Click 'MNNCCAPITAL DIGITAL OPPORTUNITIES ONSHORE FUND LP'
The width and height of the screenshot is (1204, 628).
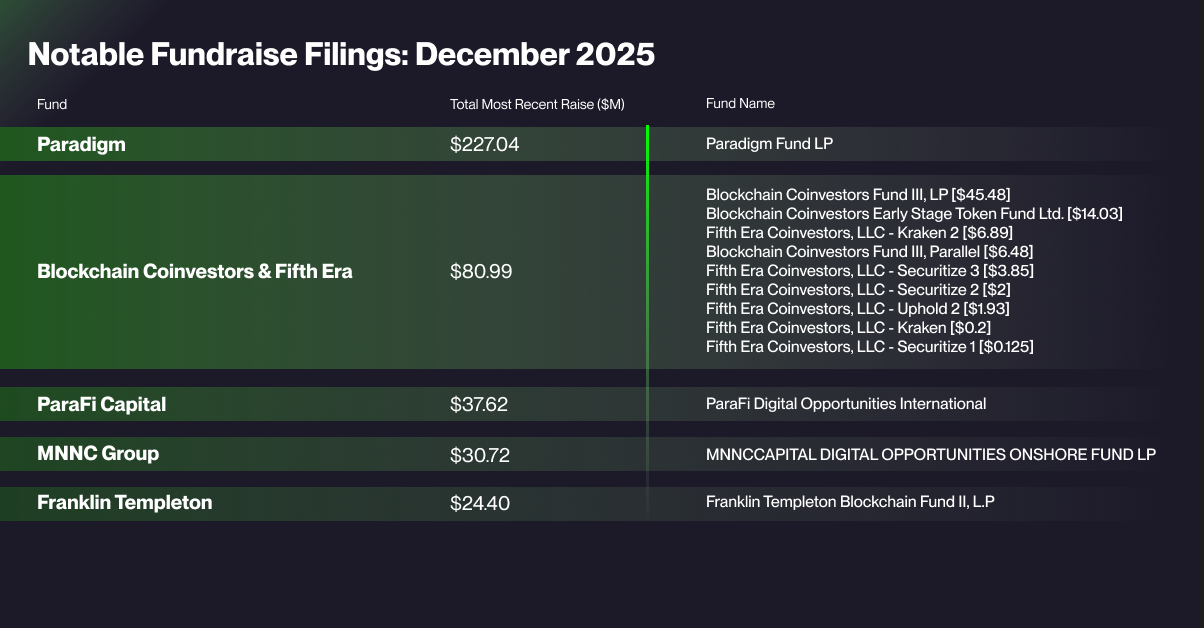(931, 455)
